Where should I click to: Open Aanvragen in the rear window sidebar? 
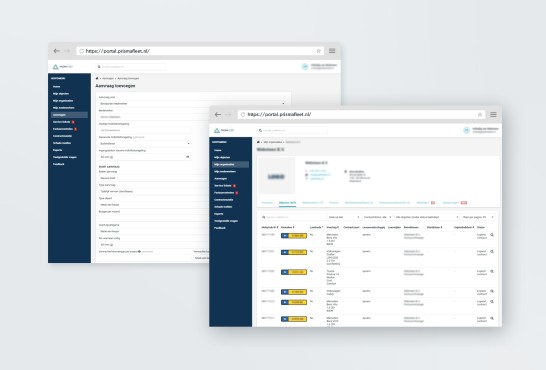69,115
